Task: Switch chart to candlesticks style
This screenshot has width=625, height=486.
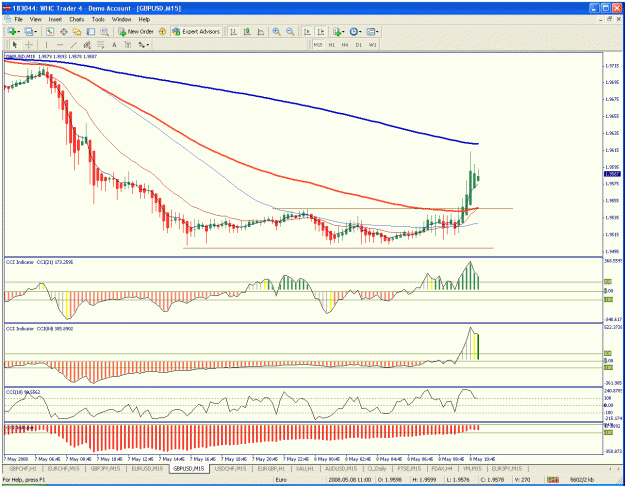Action: (x=247, y=31)
